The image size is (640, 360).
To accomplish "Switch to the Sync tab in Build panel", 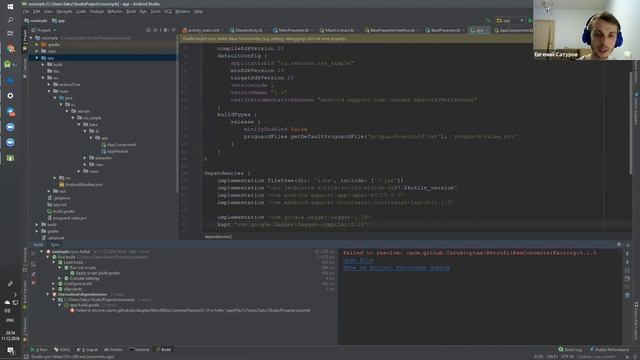I will (55, 244).
